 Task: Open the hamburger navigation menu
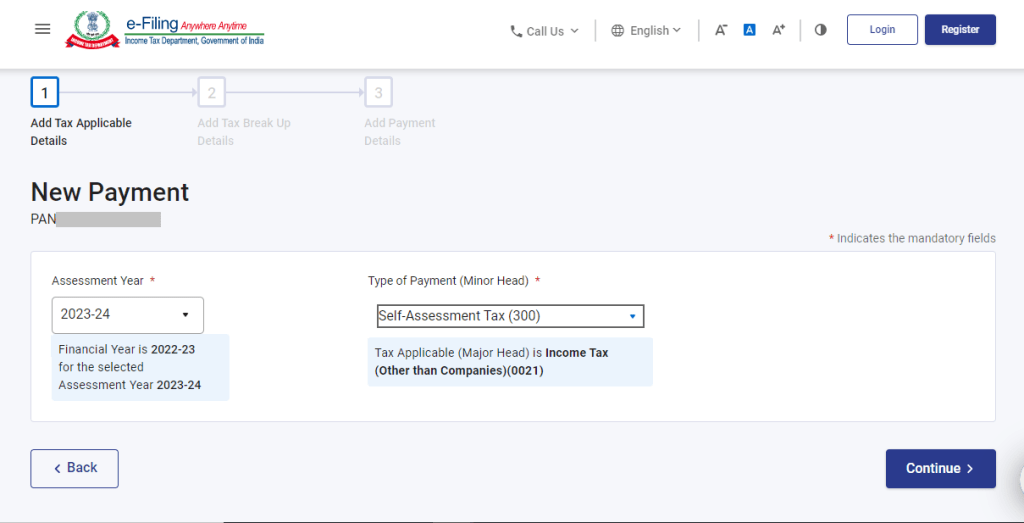42,30
